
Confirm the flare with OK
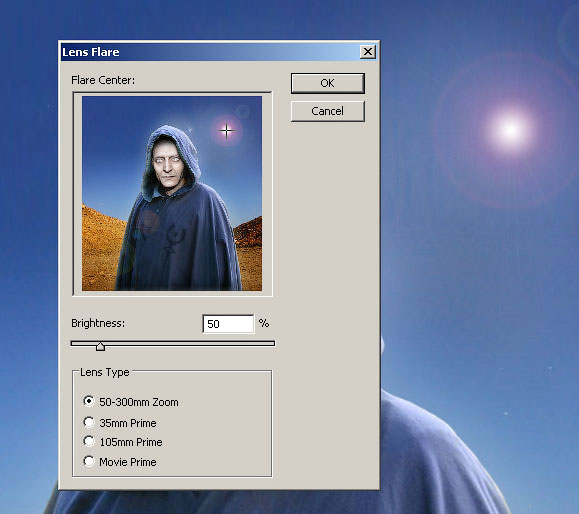click(x=328, y=83)
